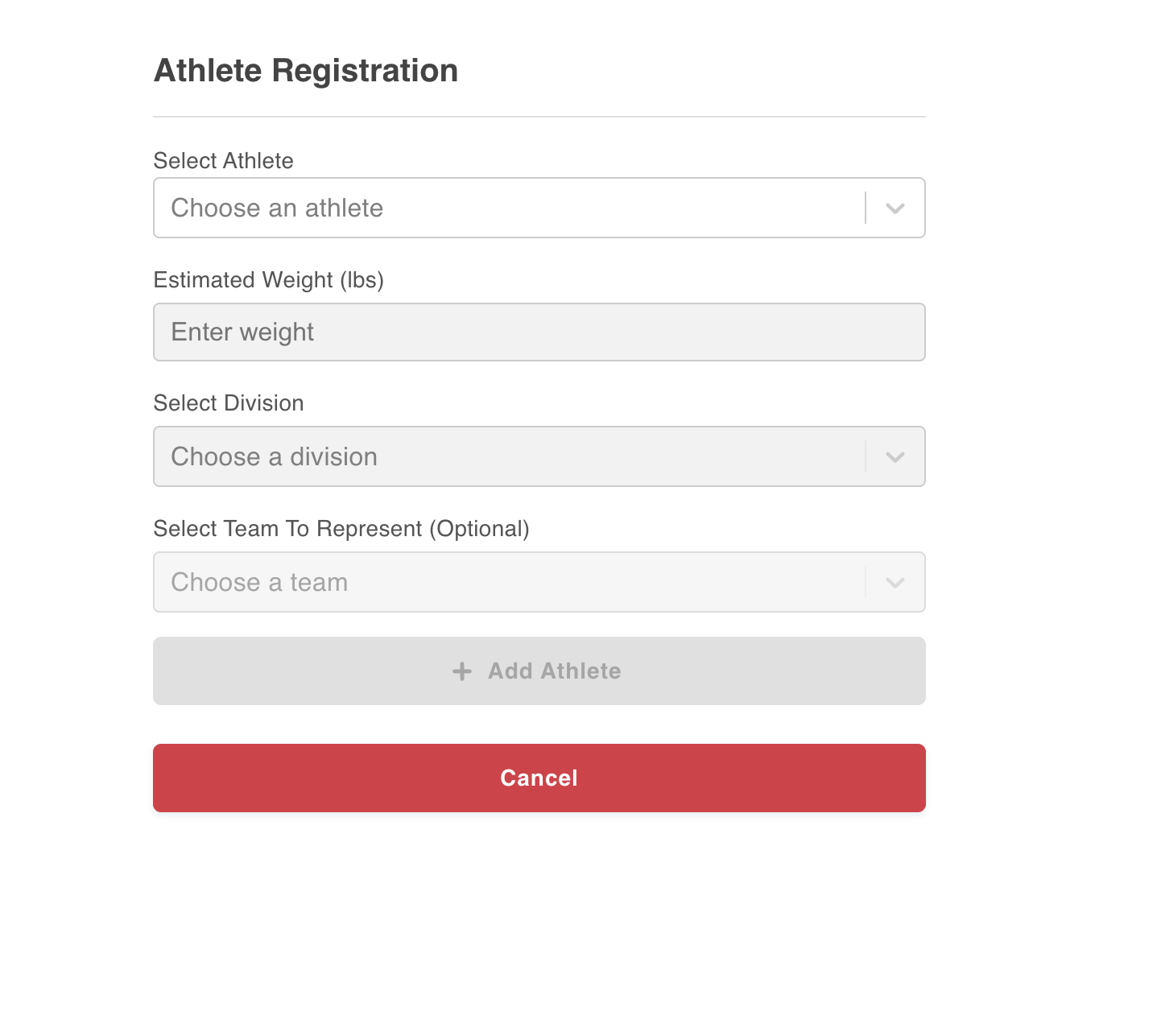Click the division selector chevron arrow
The height and width of the screenshot is (1036, 1161).
pos(895,457)
